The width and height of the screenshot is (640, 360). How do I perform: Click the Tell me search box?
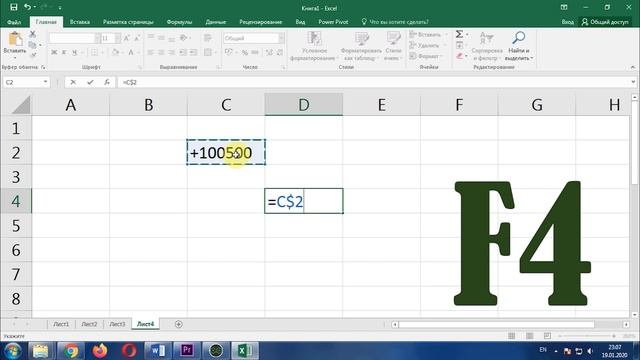[x=395, y=22]
